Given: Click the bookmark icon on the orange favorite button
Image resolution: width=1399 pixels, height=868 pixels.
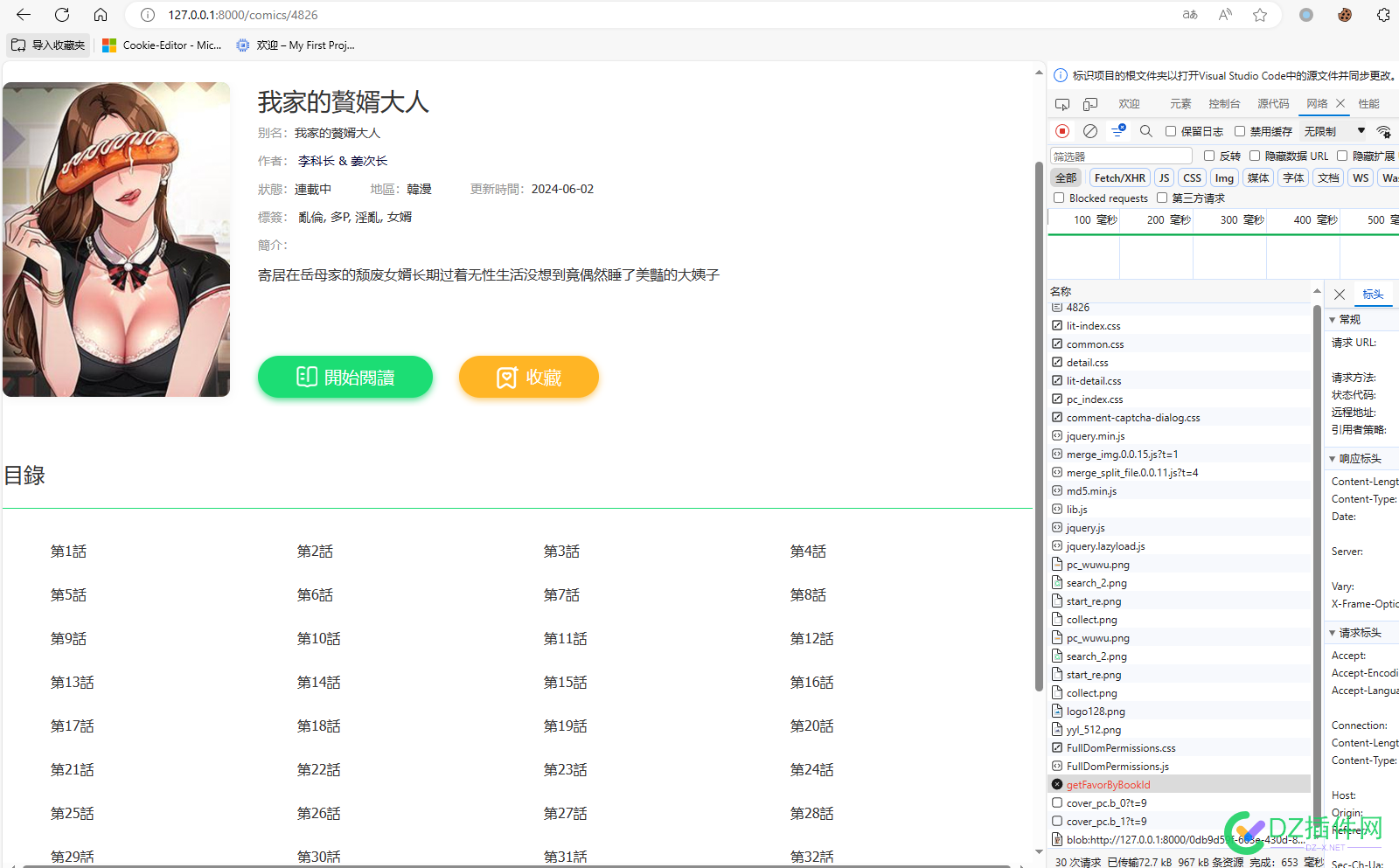Looking at the screenshot, I should 507,378.
